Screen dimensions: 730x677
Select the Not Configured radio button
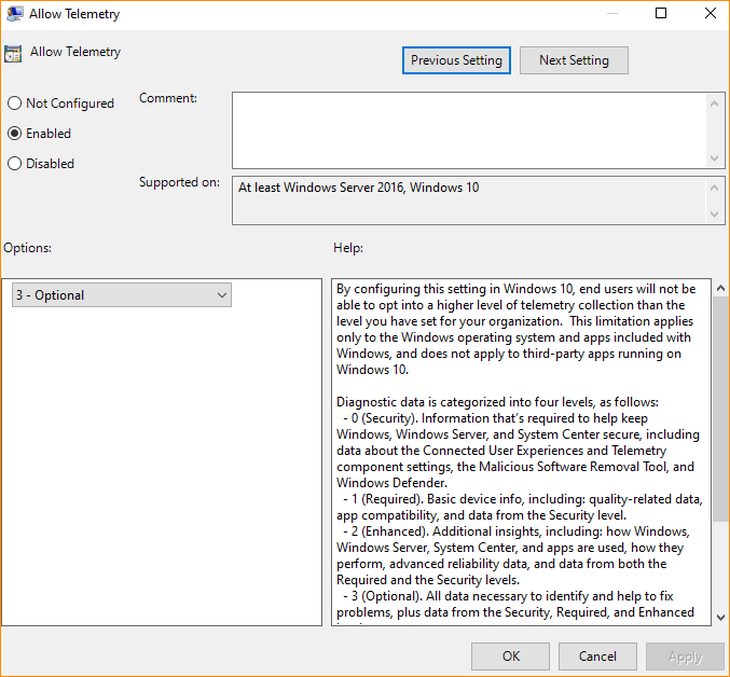tap(61, 103)
